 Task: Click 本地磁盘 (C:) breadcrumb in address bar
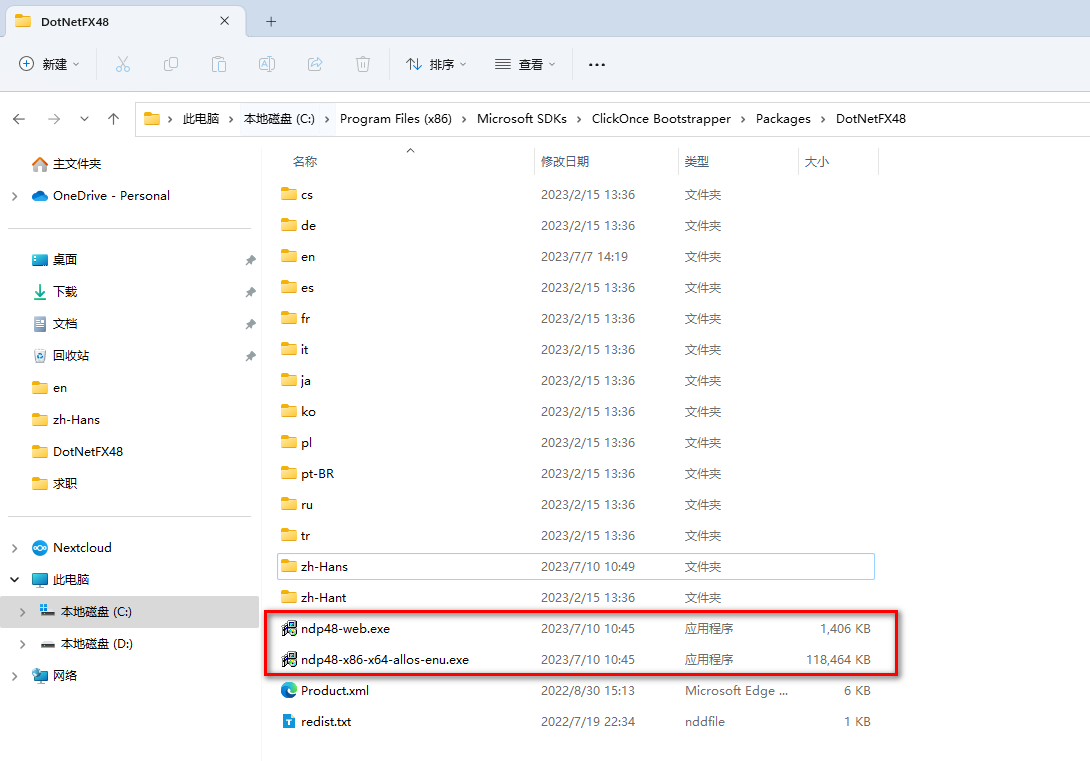[x=279, y=119]
